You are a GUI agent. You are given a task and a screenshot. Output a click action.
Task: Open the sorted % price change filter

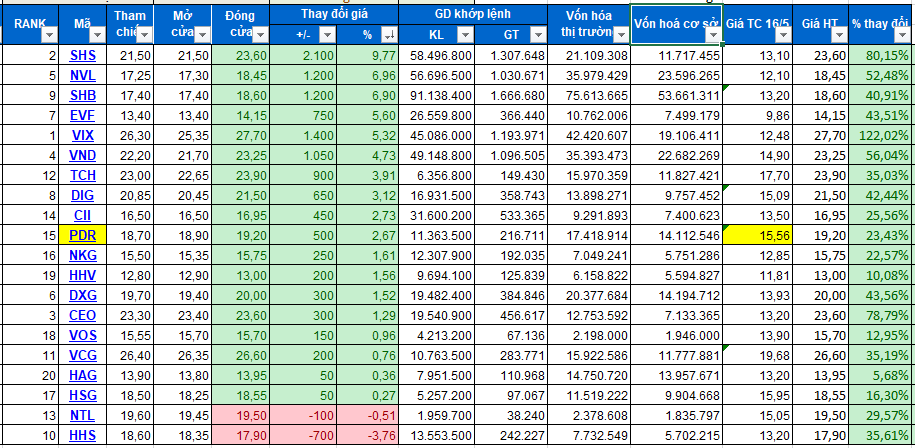(388, 36)
